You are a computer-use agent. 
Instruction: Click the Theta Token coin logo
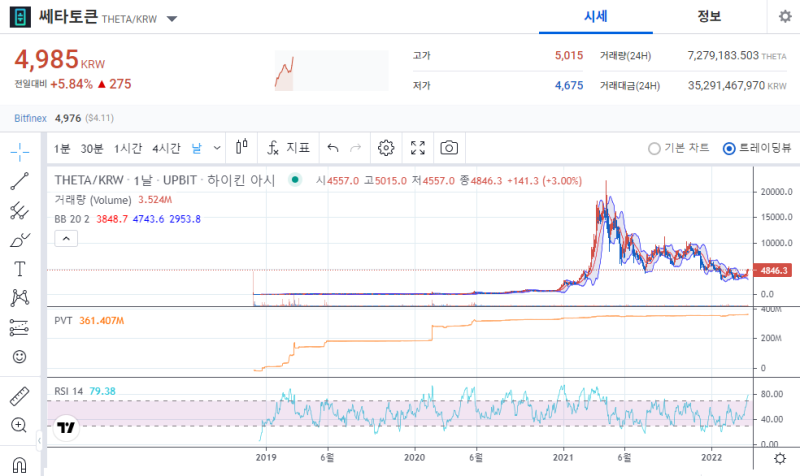[20, 17]
